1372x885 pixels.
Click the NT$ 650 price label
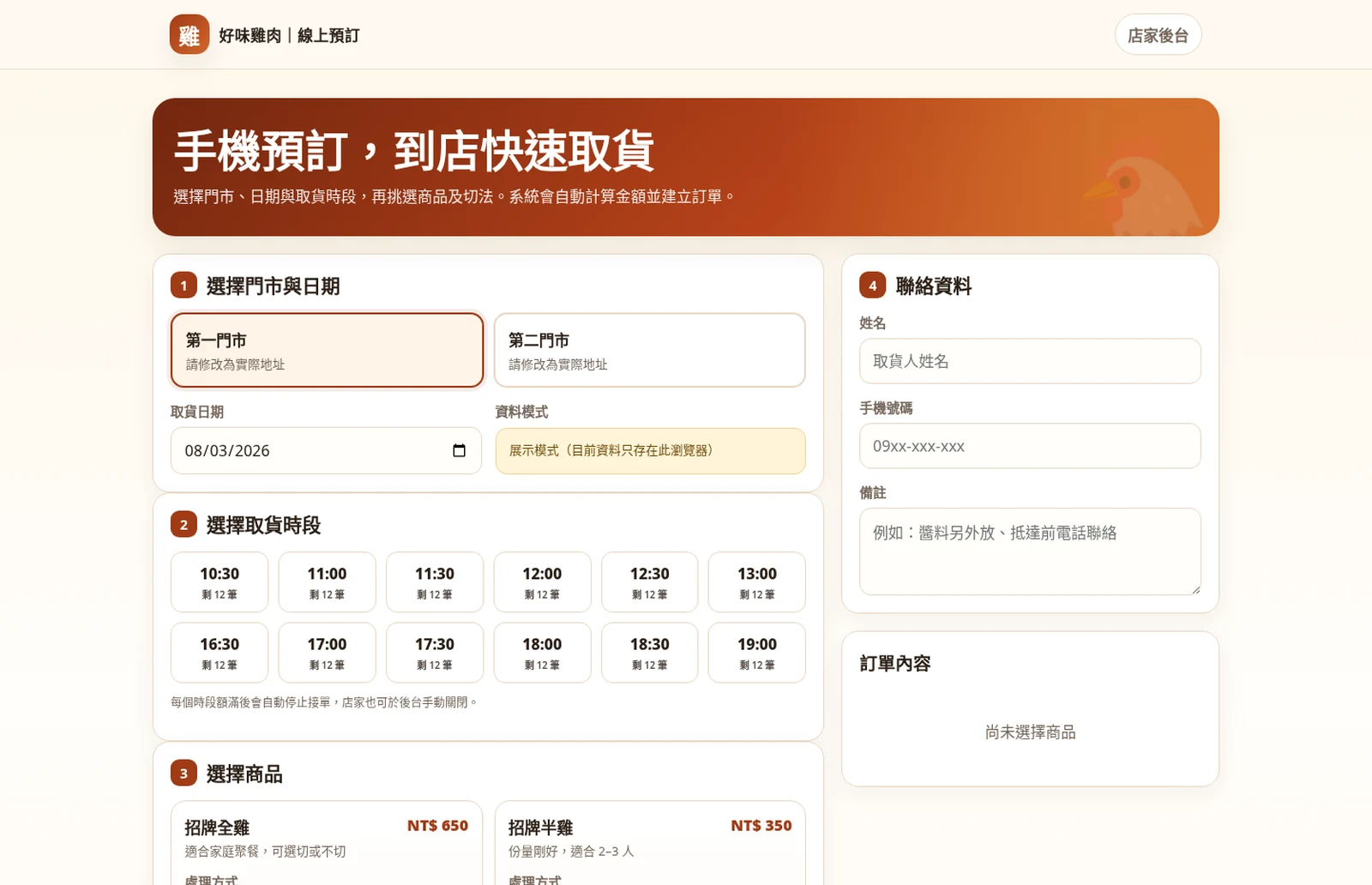tap(437, 826)
